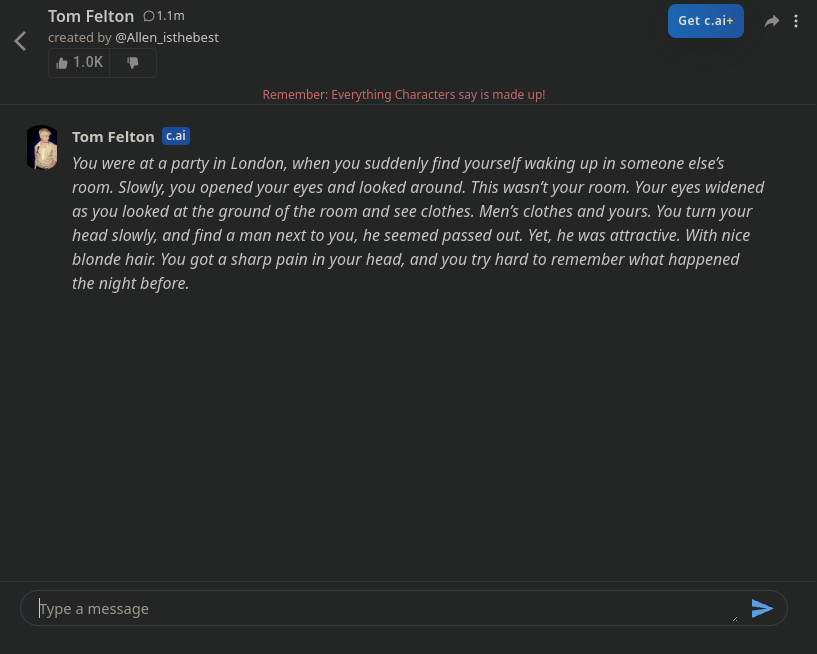Click the c.ai badge next to Tom Felton
Viewport: 817px width, 654px height.
[x=176, y=136]
